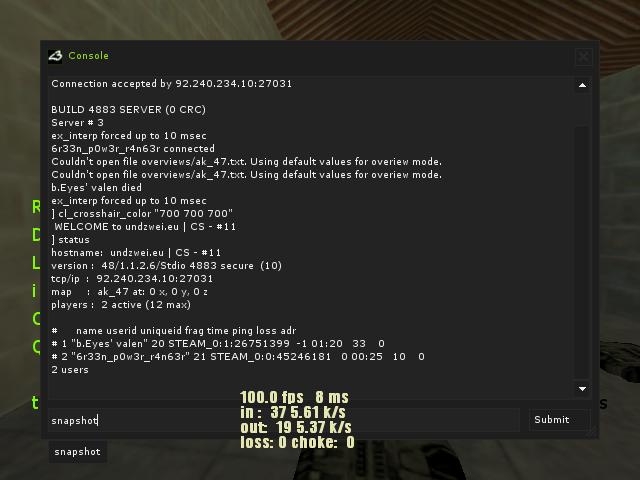Click the 'version : 48/1.1.2.6/Stdio' line
Image resolution: width=640 pixels, height=480 pixels.
167,266
